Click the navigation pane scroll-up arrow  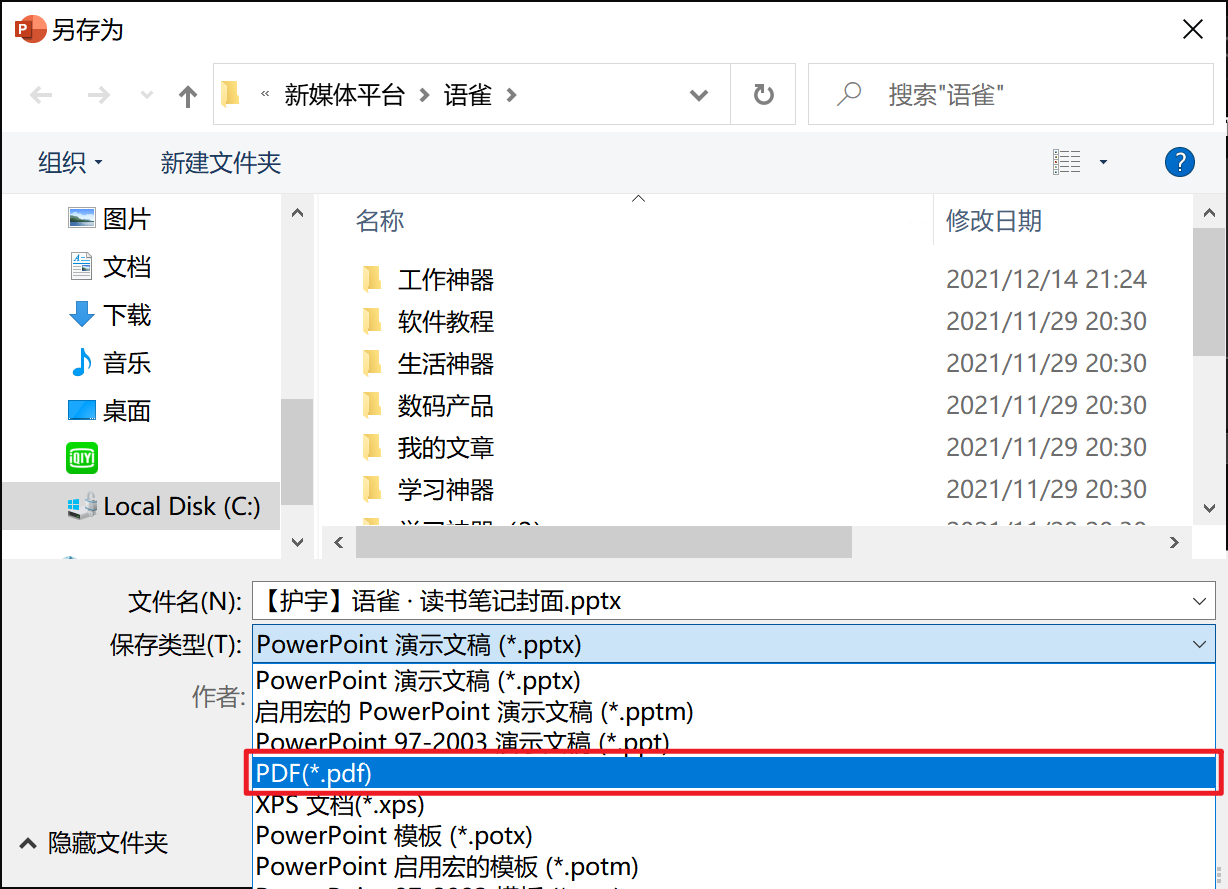pos(297,212)
